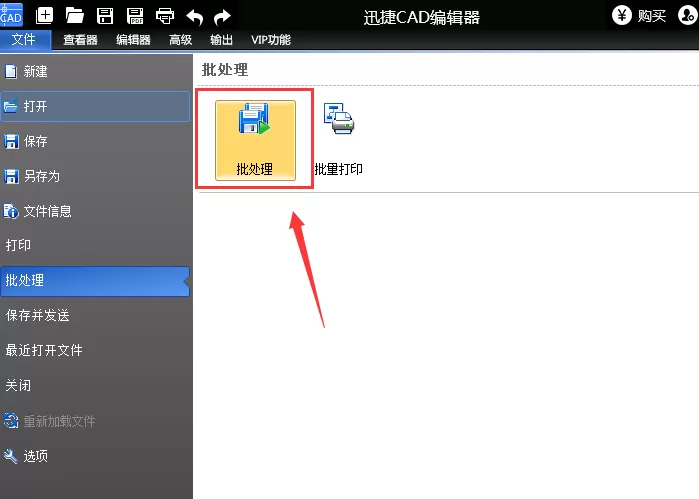This screenshot has height=499, width=699.
Task: Switch to the 编辑器 tab
Action: point(133,40)
